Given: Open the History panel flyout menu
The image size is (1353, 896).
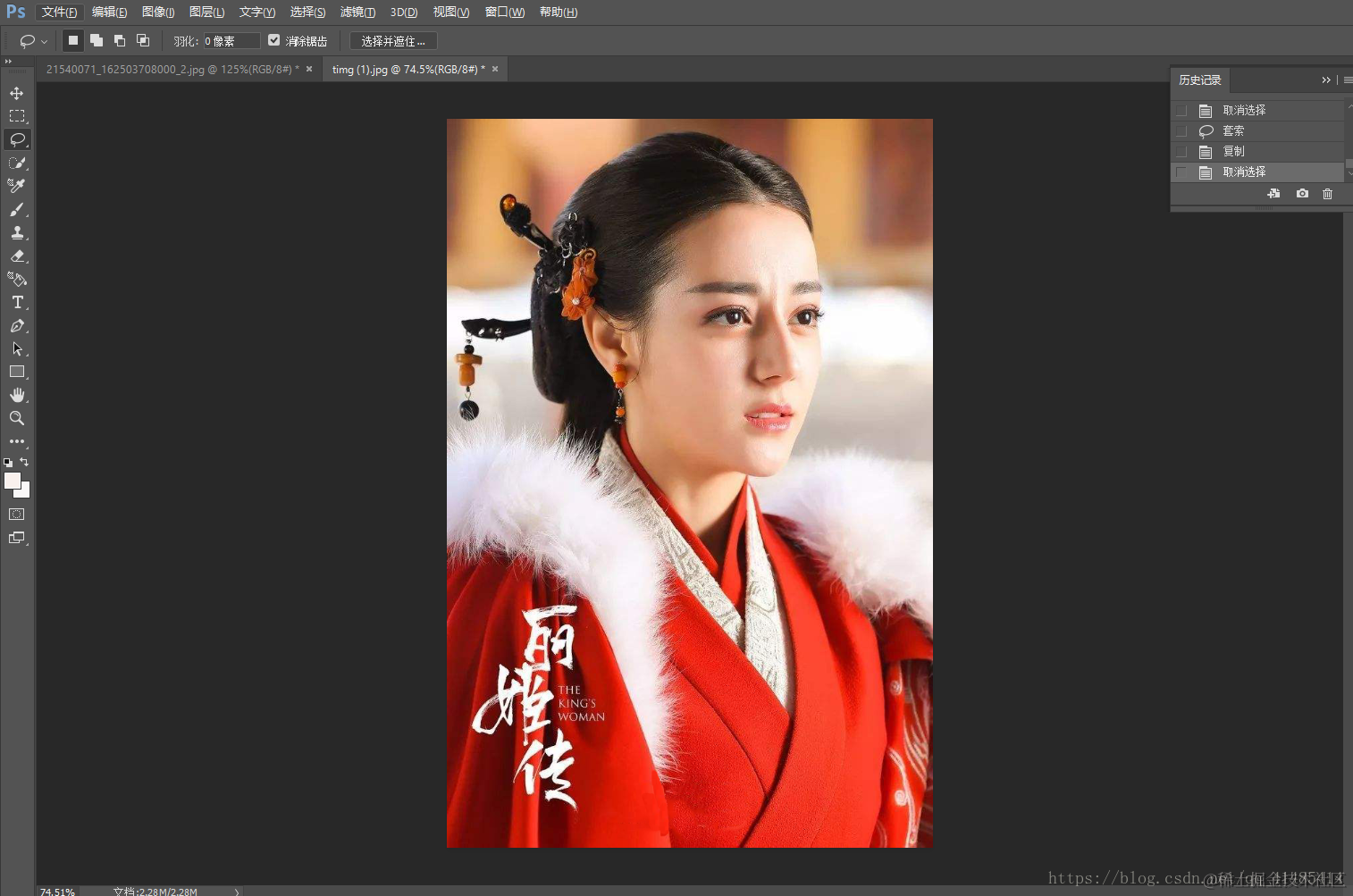Looking at the screenshot, I should [x=1348, y=80].
